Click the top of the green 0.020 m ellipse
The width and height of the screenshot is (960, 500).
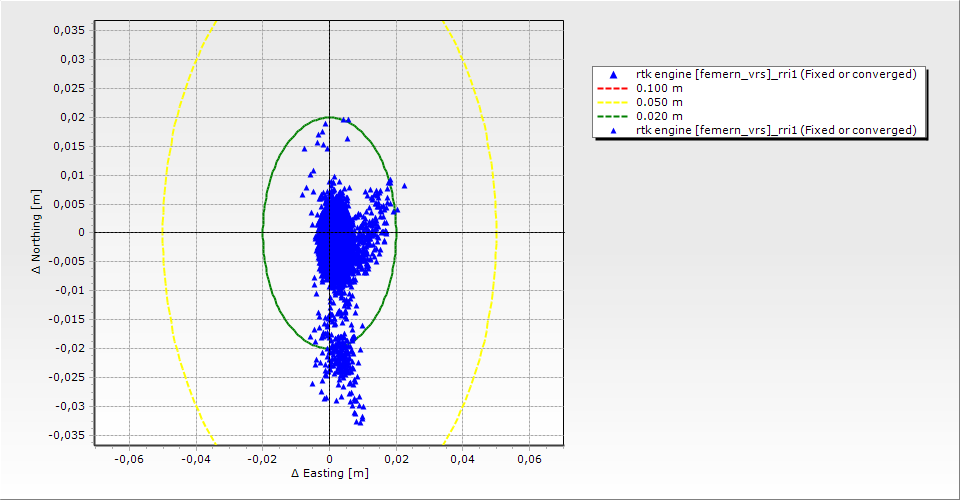(330, 117)
